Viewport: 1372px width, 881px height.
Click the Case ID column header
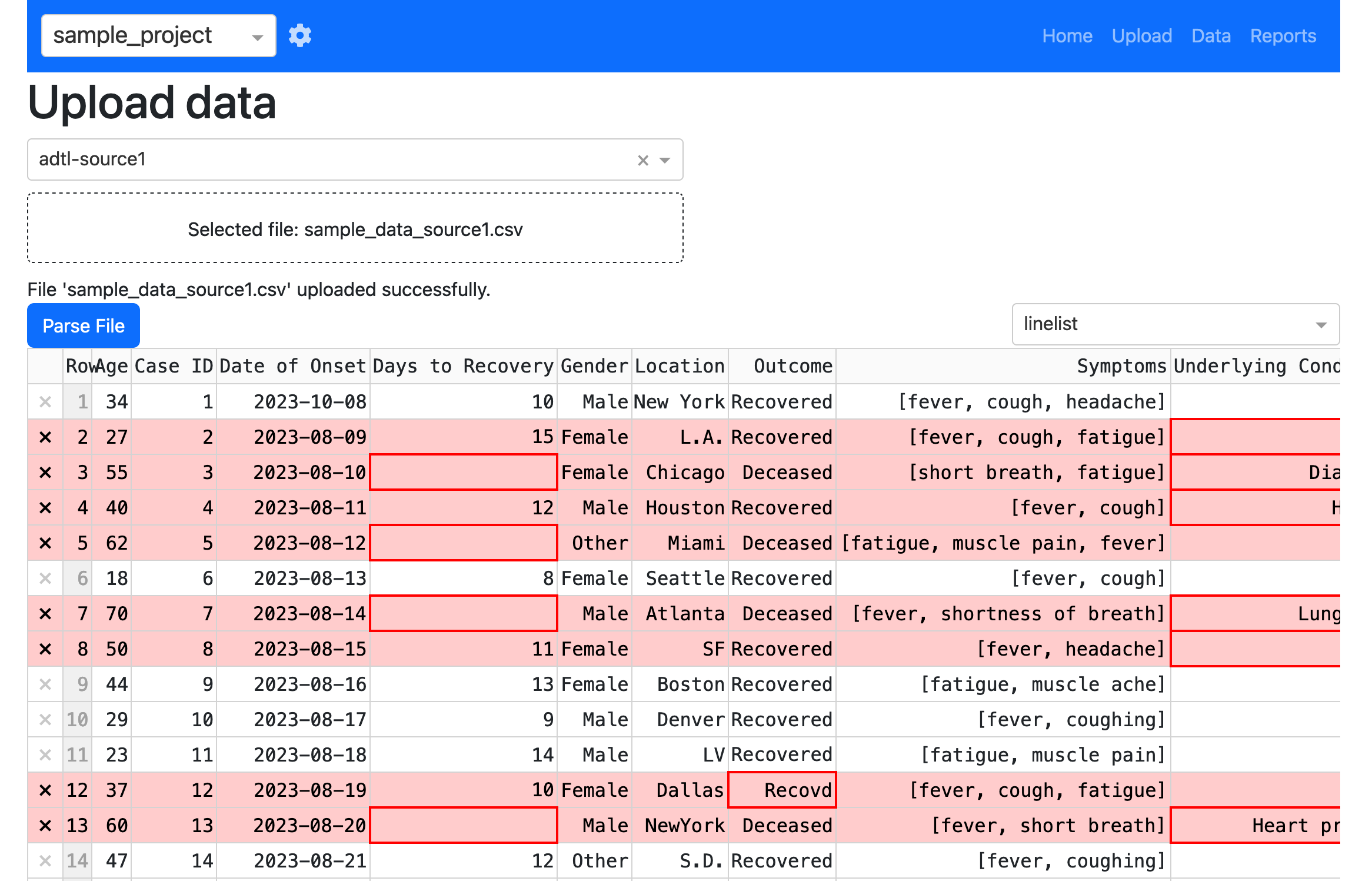[x=174, y=366]
